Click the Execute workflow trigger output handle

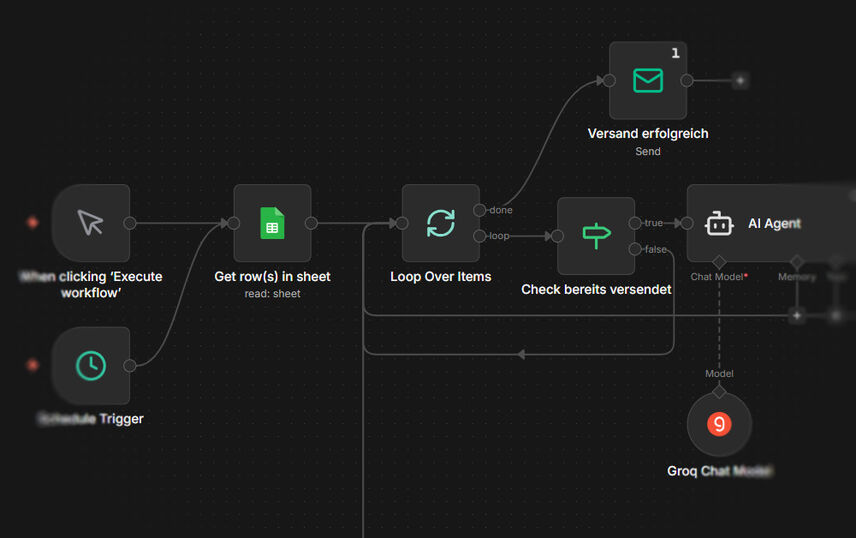[130, 223]
